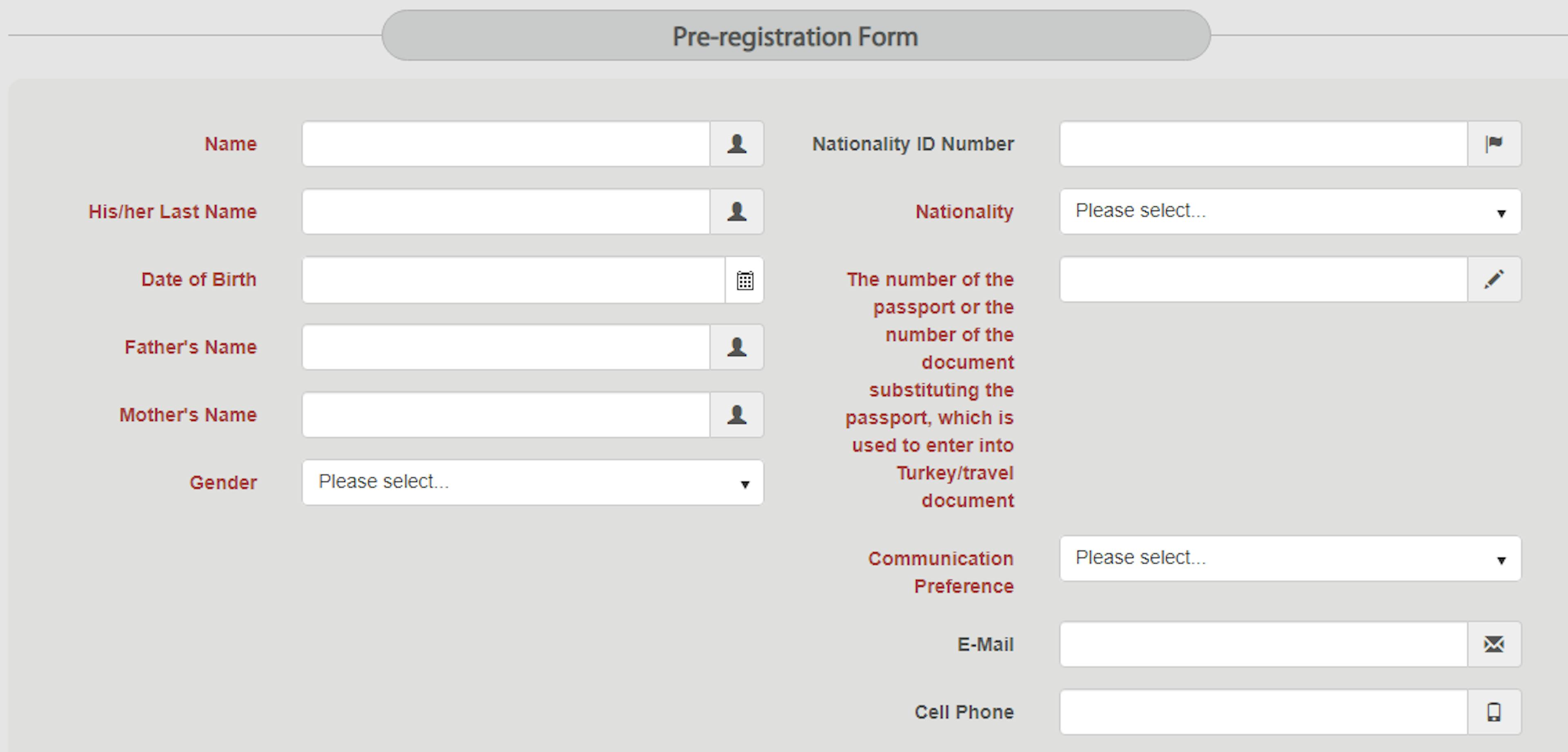Viewport: 1568px width, 752px height.
Task: Open the Gender dropdown
Action: point(532,483)
